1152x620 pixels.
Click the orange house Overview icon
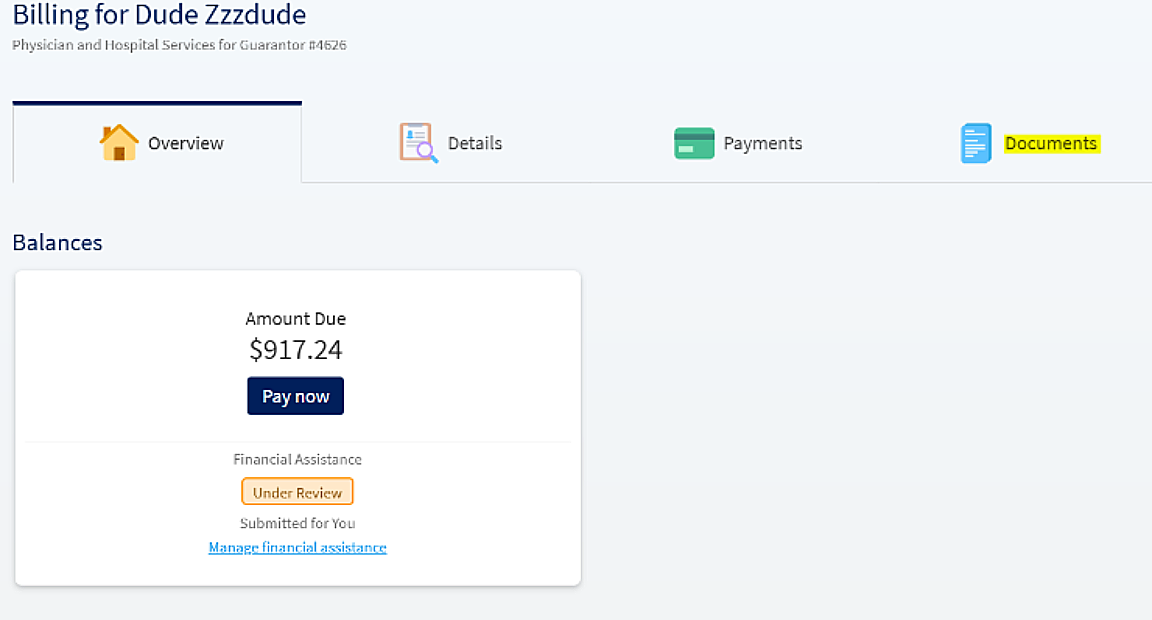[118, 143]
